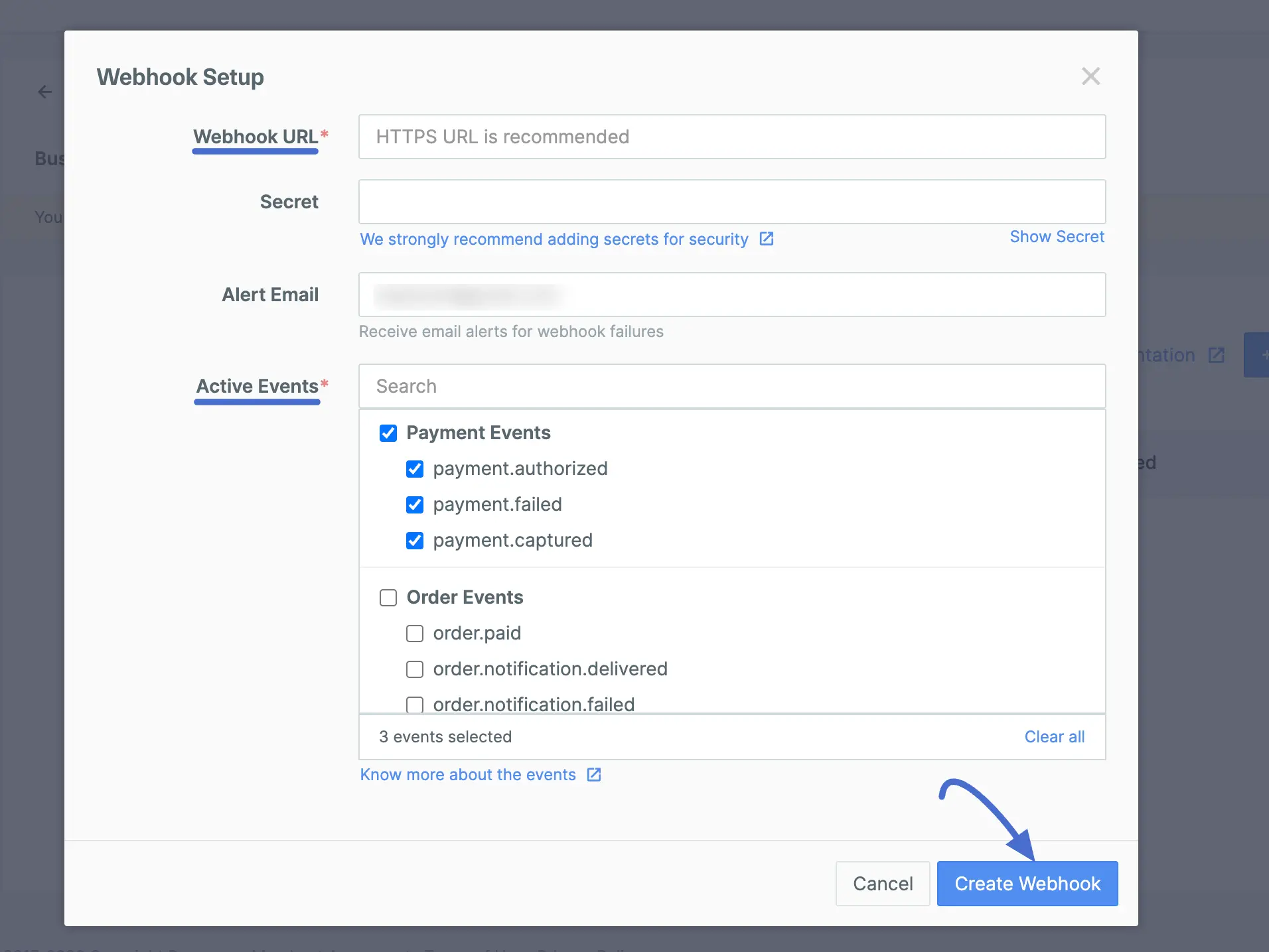1269x952 pixels.
Task: Click the blue plus button on the right edge
Action: coord(1261,355)
